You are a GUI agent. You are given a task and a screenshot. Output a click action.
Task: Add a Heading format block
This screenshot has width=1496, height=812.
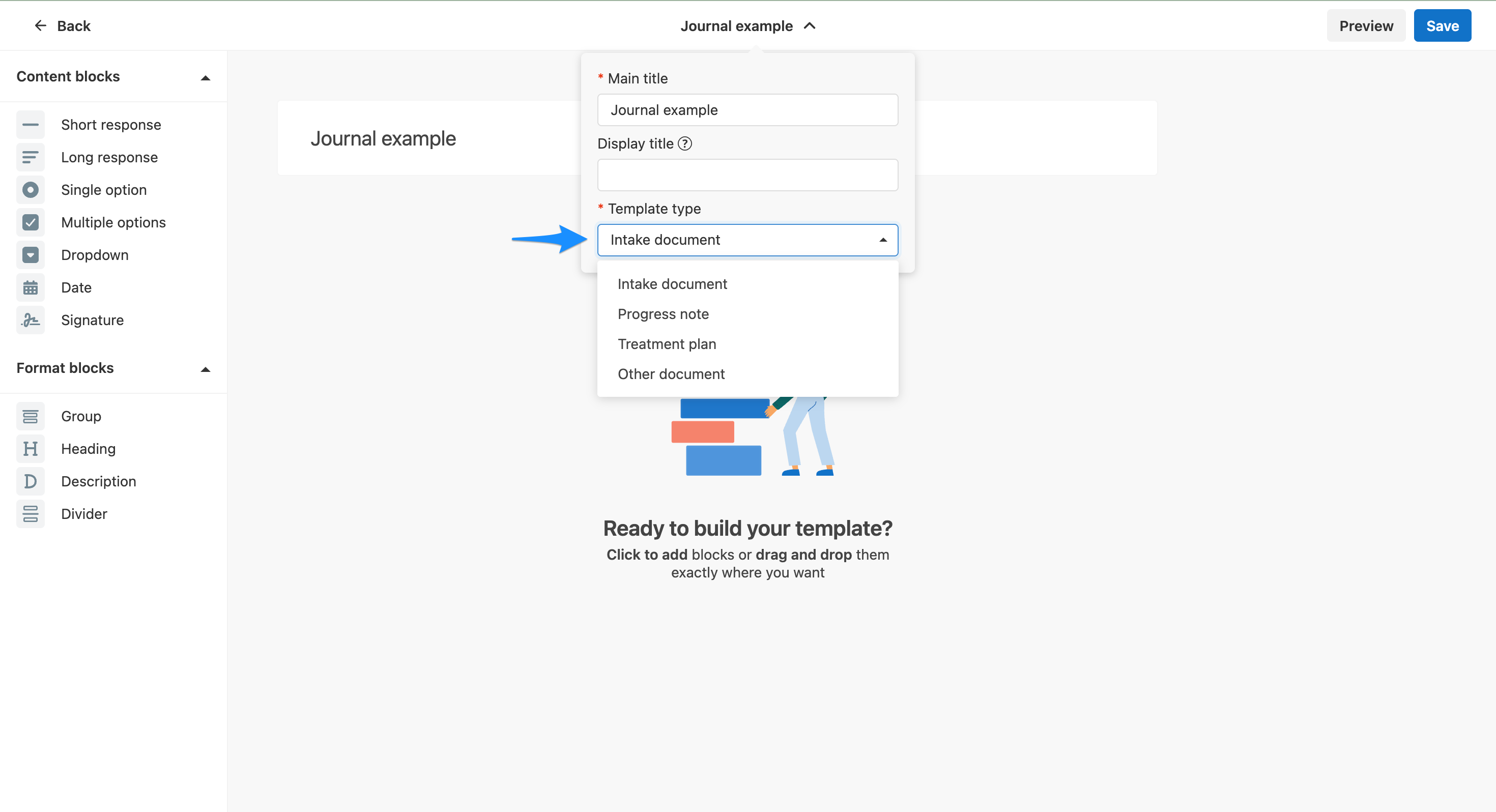[x=88, y=449]
